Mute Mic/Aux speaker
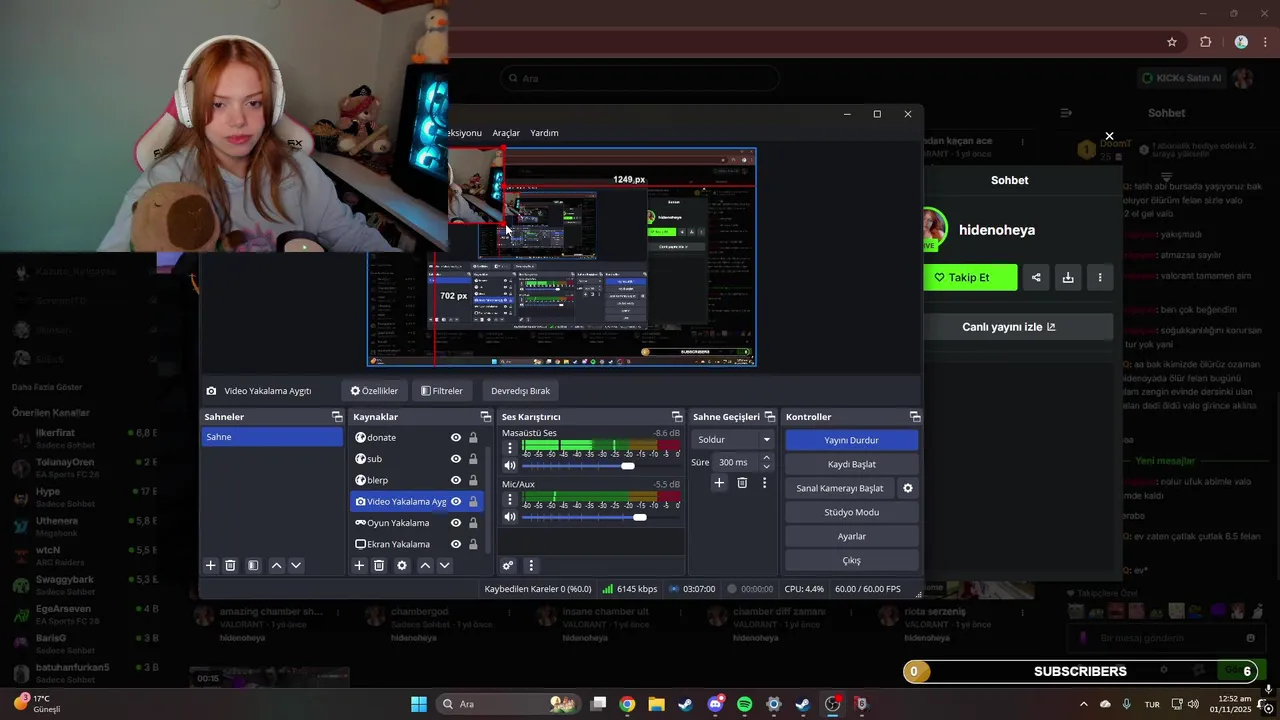The width and height of the screenshot is (1280, 720). point(510,517)
